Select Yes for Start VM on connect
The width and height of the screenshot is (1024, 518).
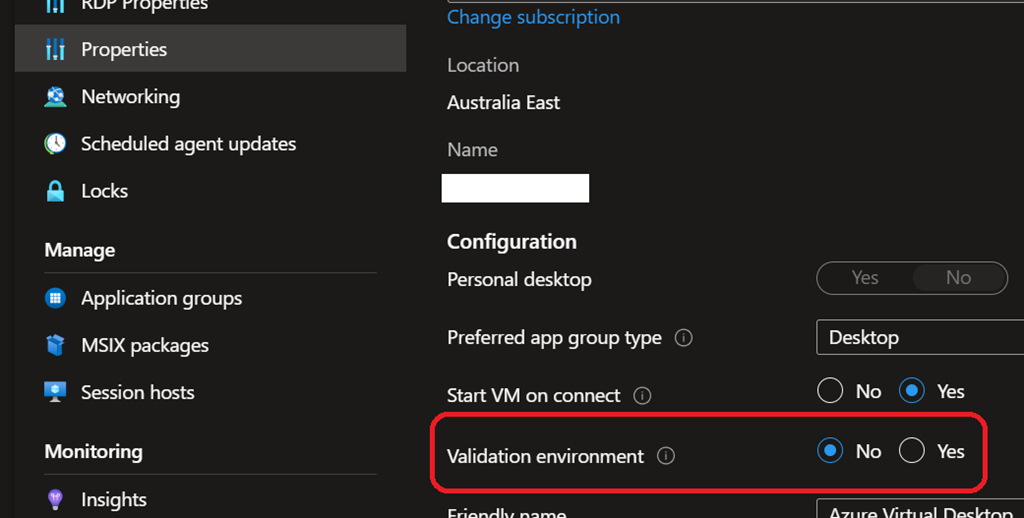912,391
